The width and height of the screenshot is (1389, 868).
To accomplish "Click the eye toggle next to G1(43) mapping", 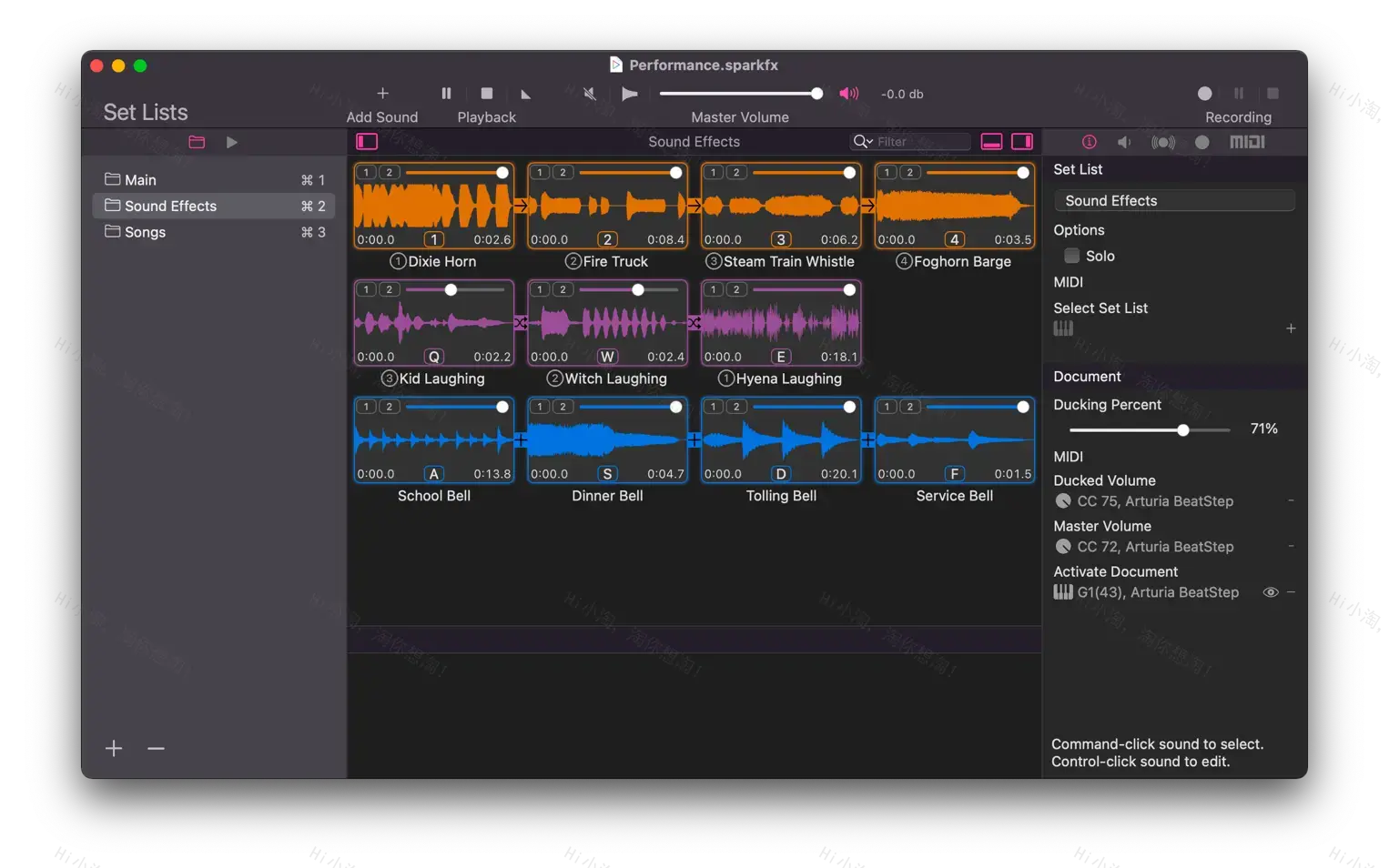I will tap(1271, 591).
